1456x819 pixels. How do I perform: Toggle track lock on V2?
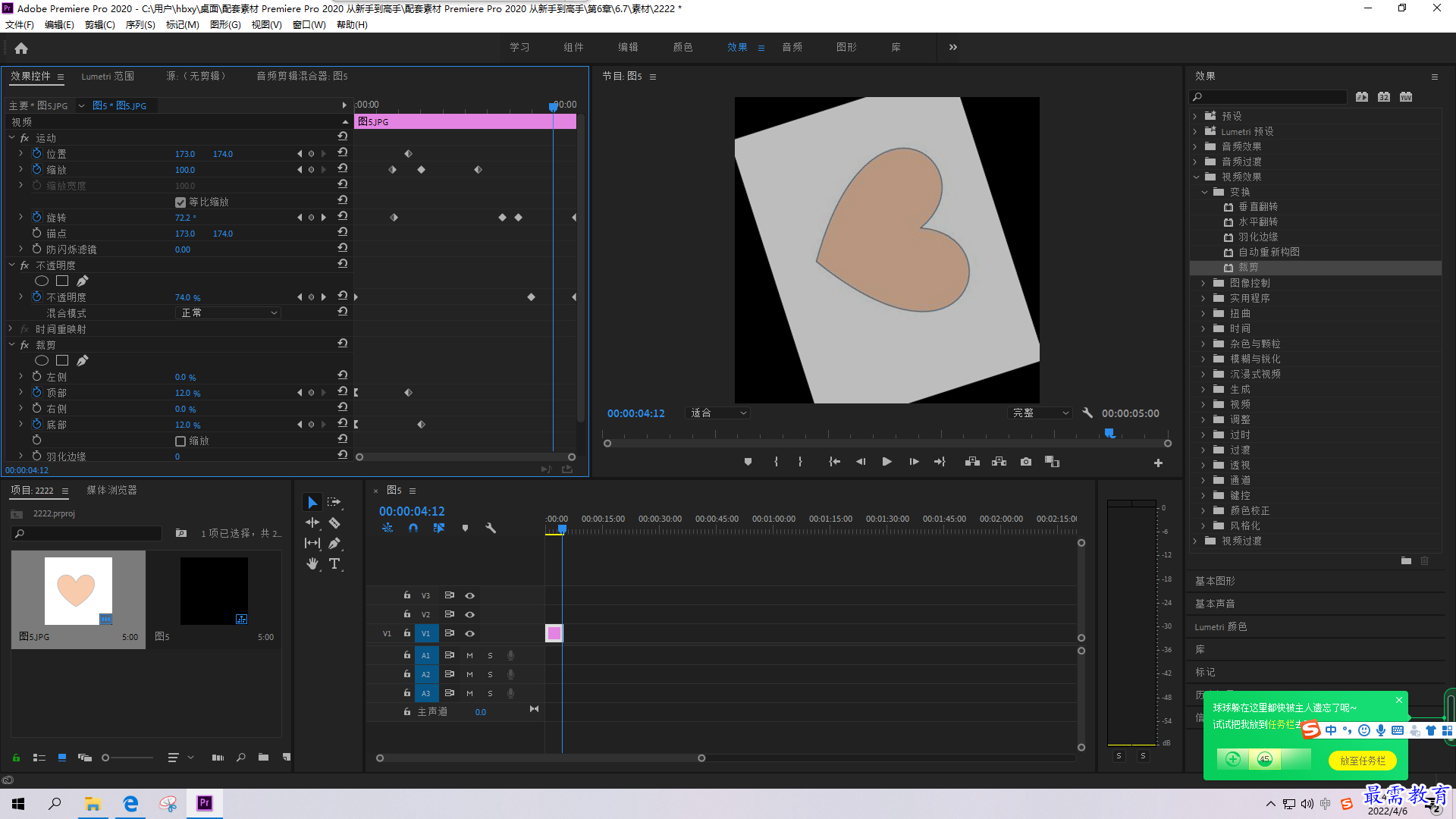(x=407, y=614)
